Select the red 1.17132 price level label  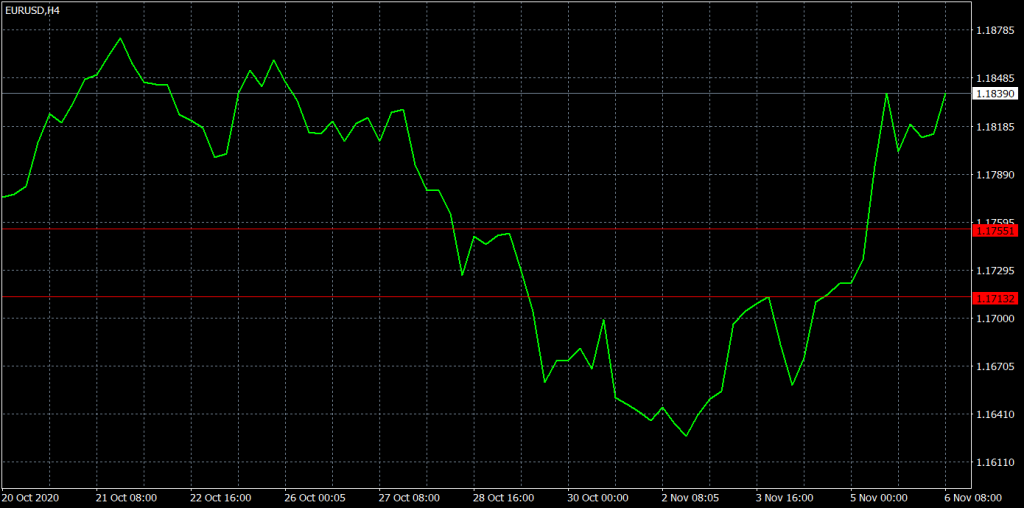pyautogui.click(x=995, y=298)
